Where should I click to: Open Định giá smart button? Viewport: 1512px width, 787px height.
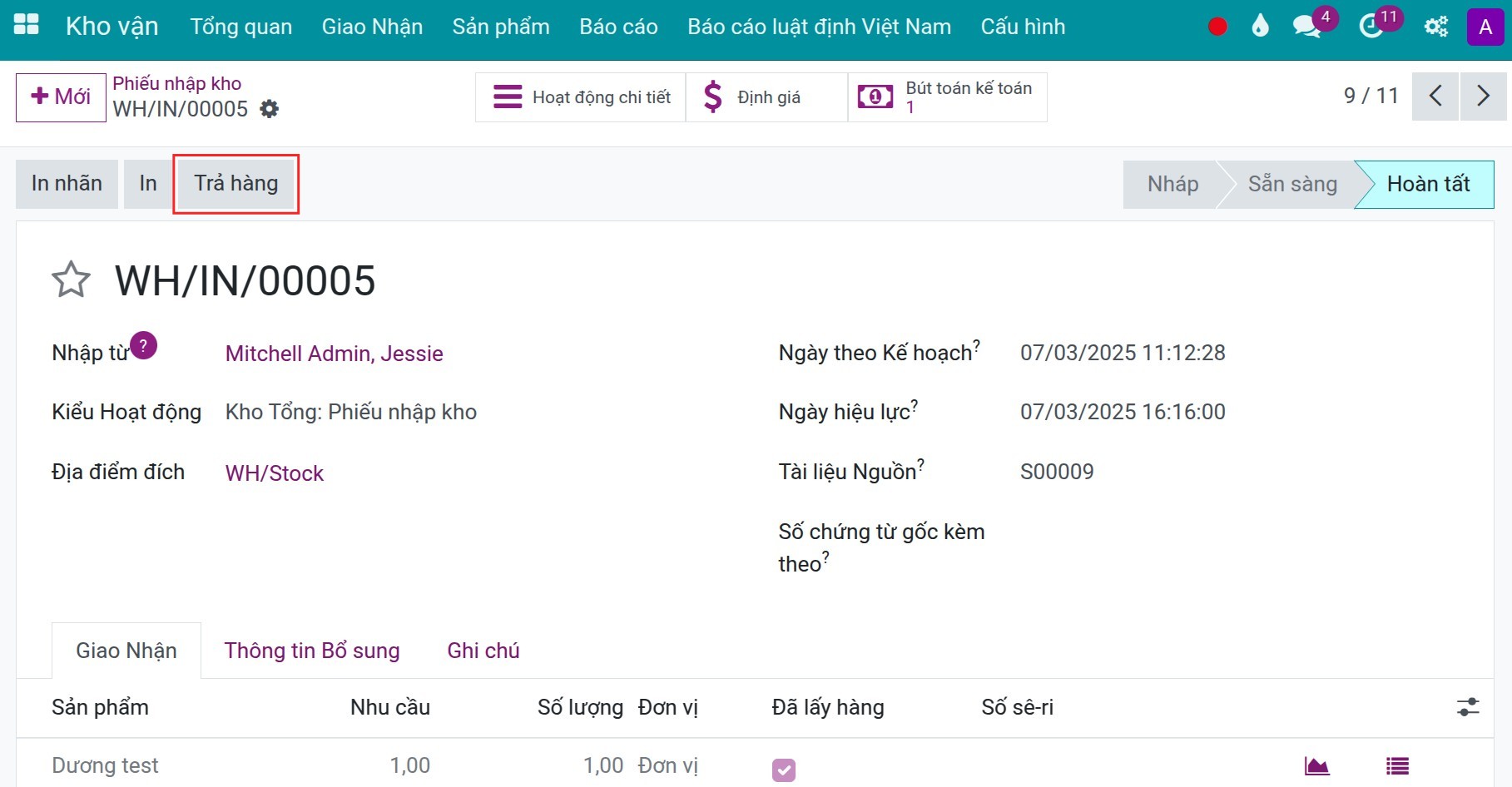[766, 97]
